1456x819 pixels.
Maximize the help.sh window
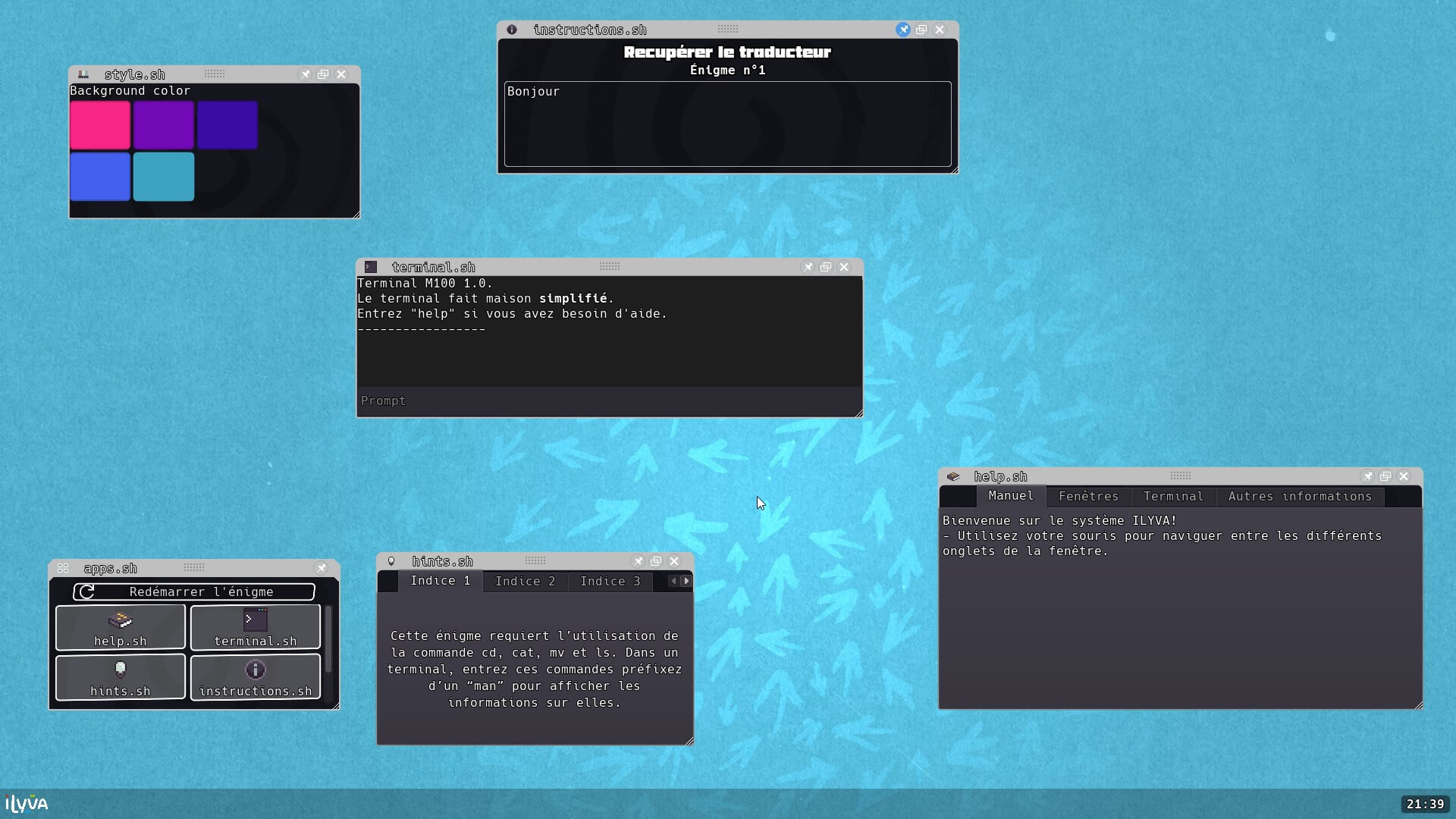[x=1385, y=476]
